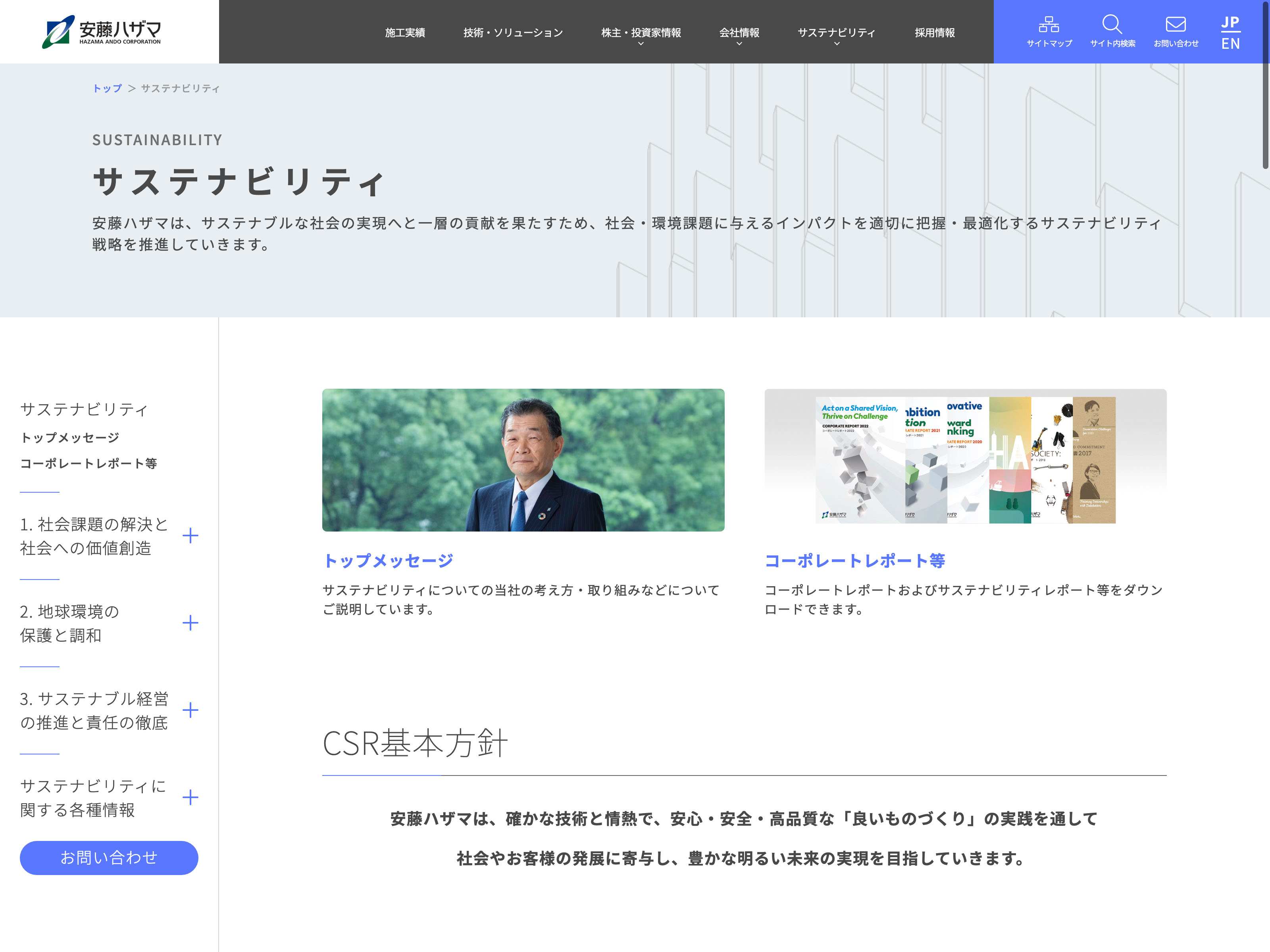
Task: Expand サステナビリティに関する各種情報 plus icon
Action: (x=190, y=798)
